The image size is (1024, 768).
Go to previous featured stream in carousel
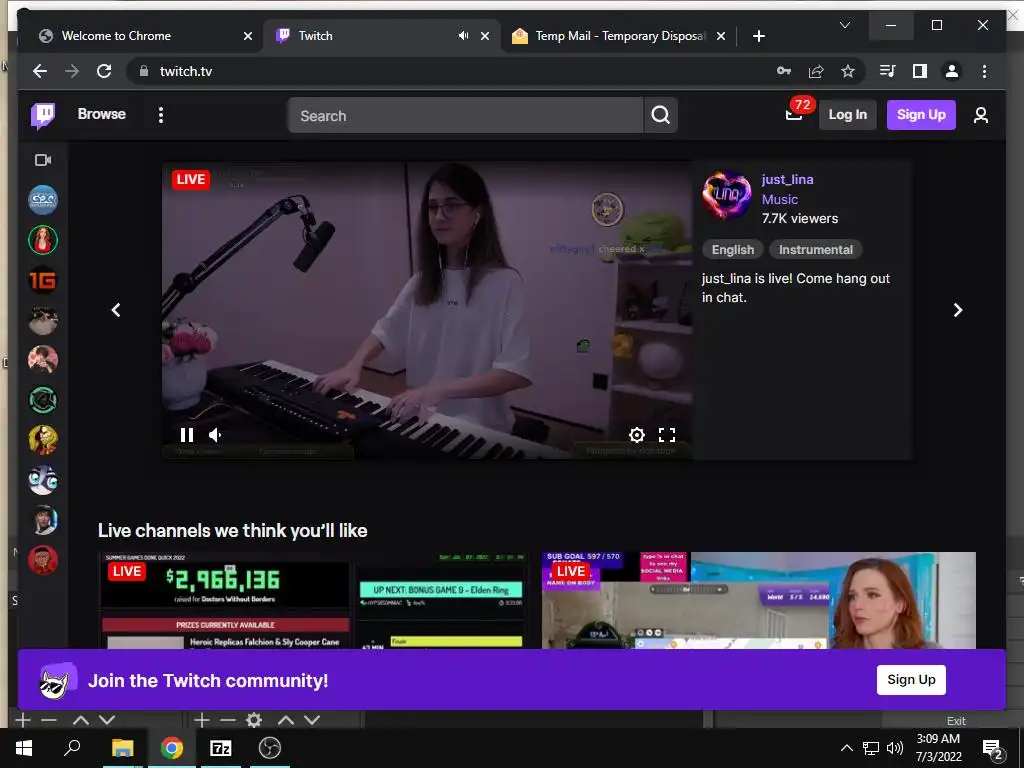tap(116, 310)
